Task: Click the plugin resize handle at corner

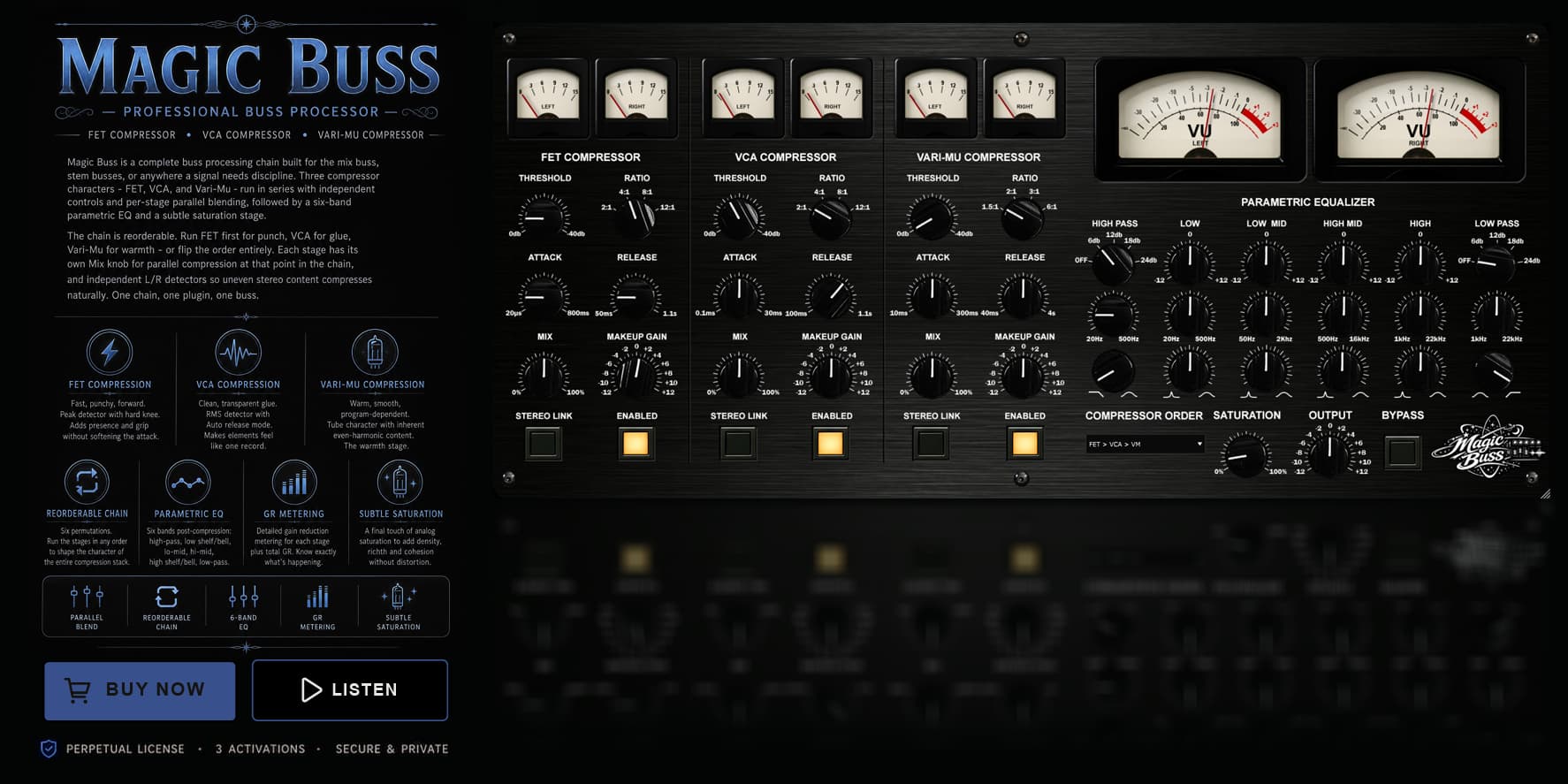Action: click(x=1545, y=494)
